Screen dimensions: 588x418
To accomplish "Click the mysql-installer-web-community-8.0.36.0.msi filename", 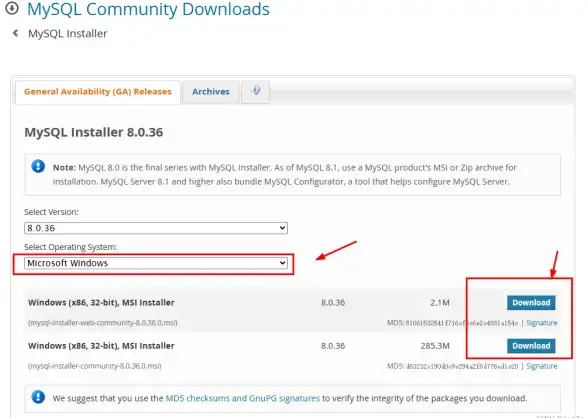I will click(102, 323).
